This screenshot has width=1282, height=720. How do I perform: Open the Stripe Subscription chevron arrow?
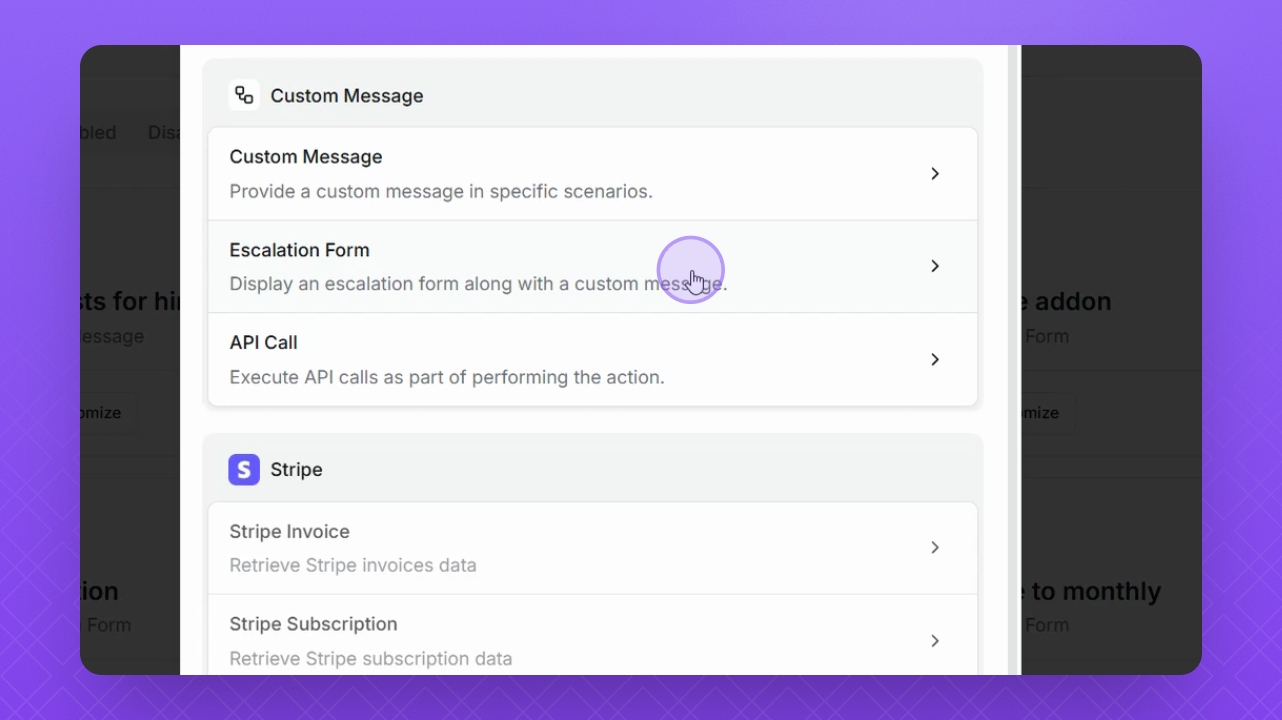point(935,640)
